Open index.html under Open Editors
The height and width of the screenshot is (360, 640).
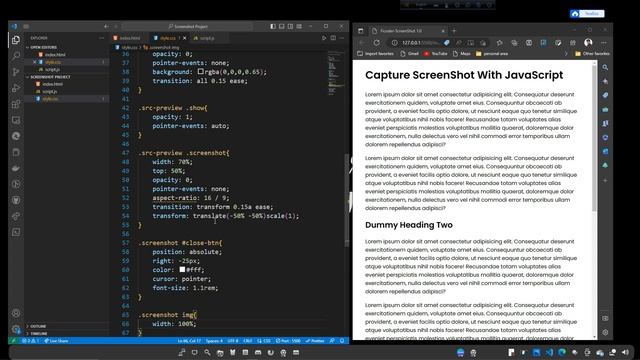(55, 55)
